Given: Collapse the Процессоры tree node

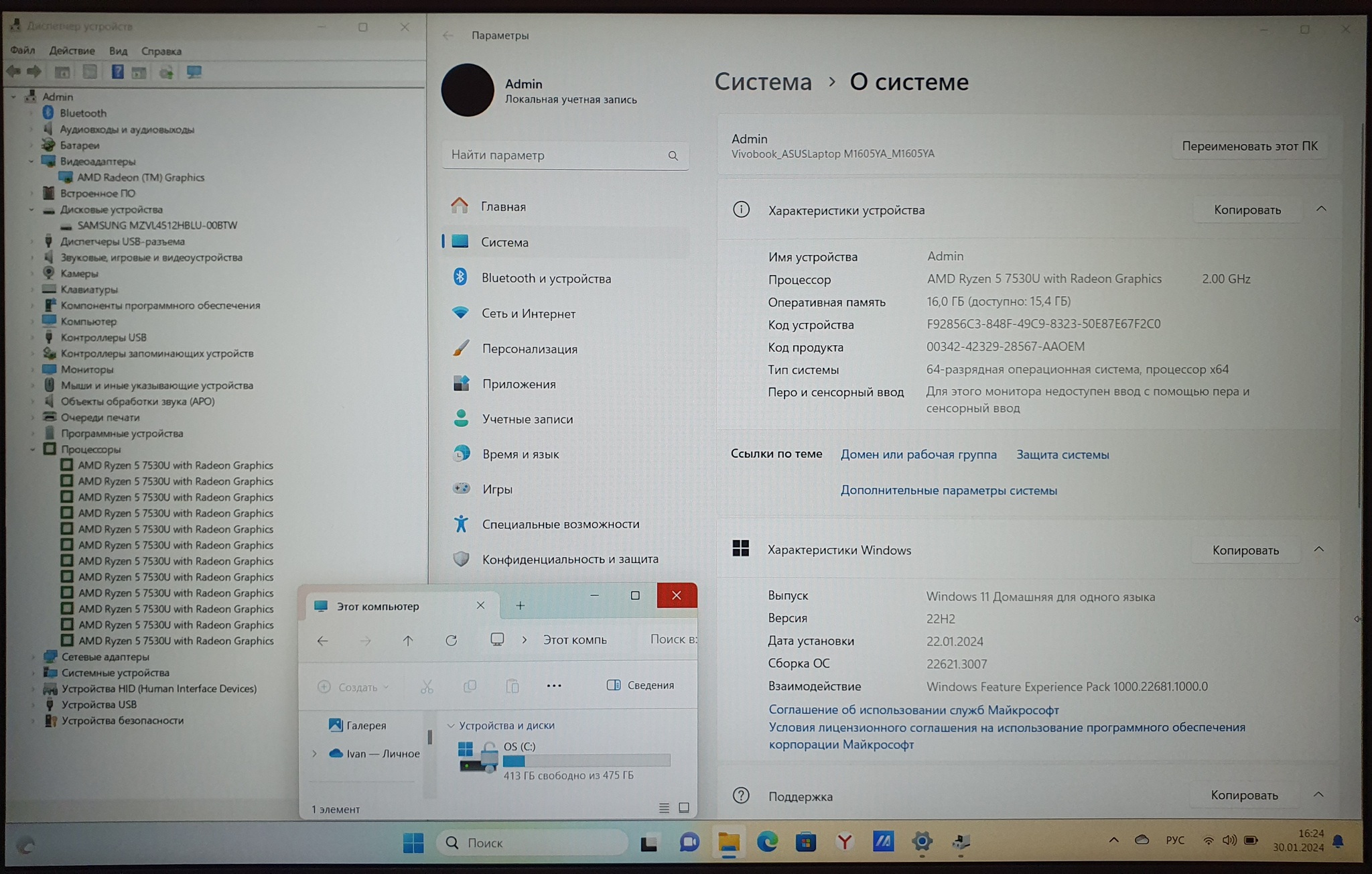Looking at the screenshot, I should (32, 450).
